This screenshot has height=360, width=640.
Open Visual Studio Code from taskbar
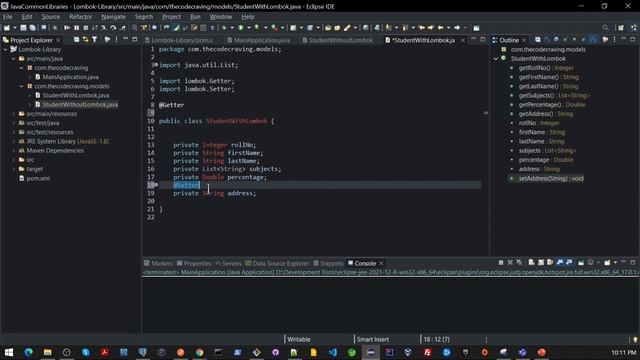tap(332, 352)
